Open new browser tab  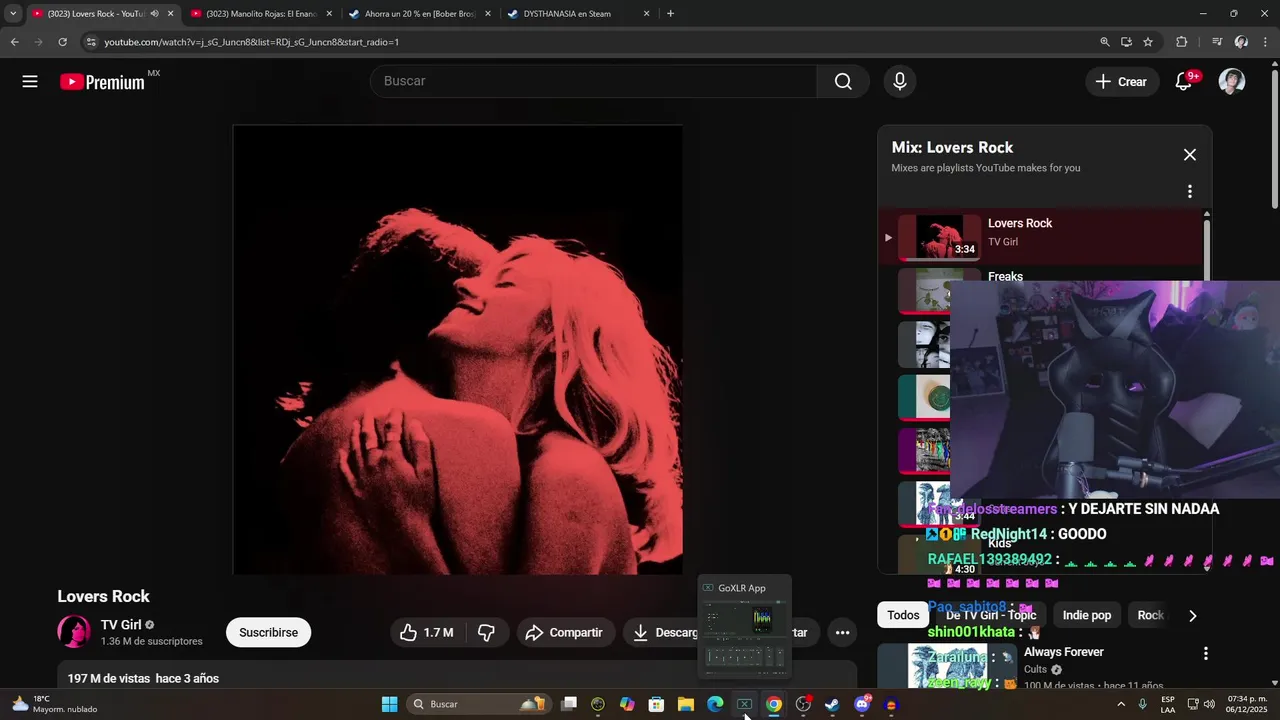670,14
